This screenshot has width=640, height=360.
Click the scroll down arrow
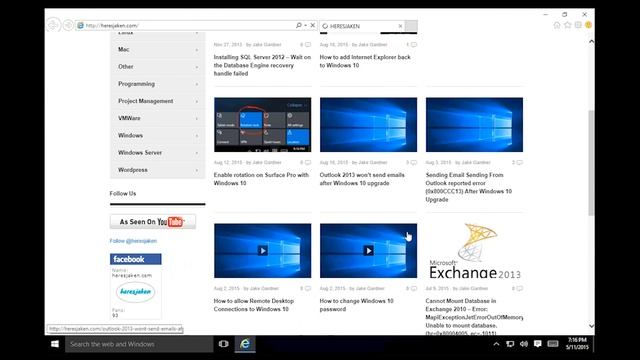coord(591,326)
